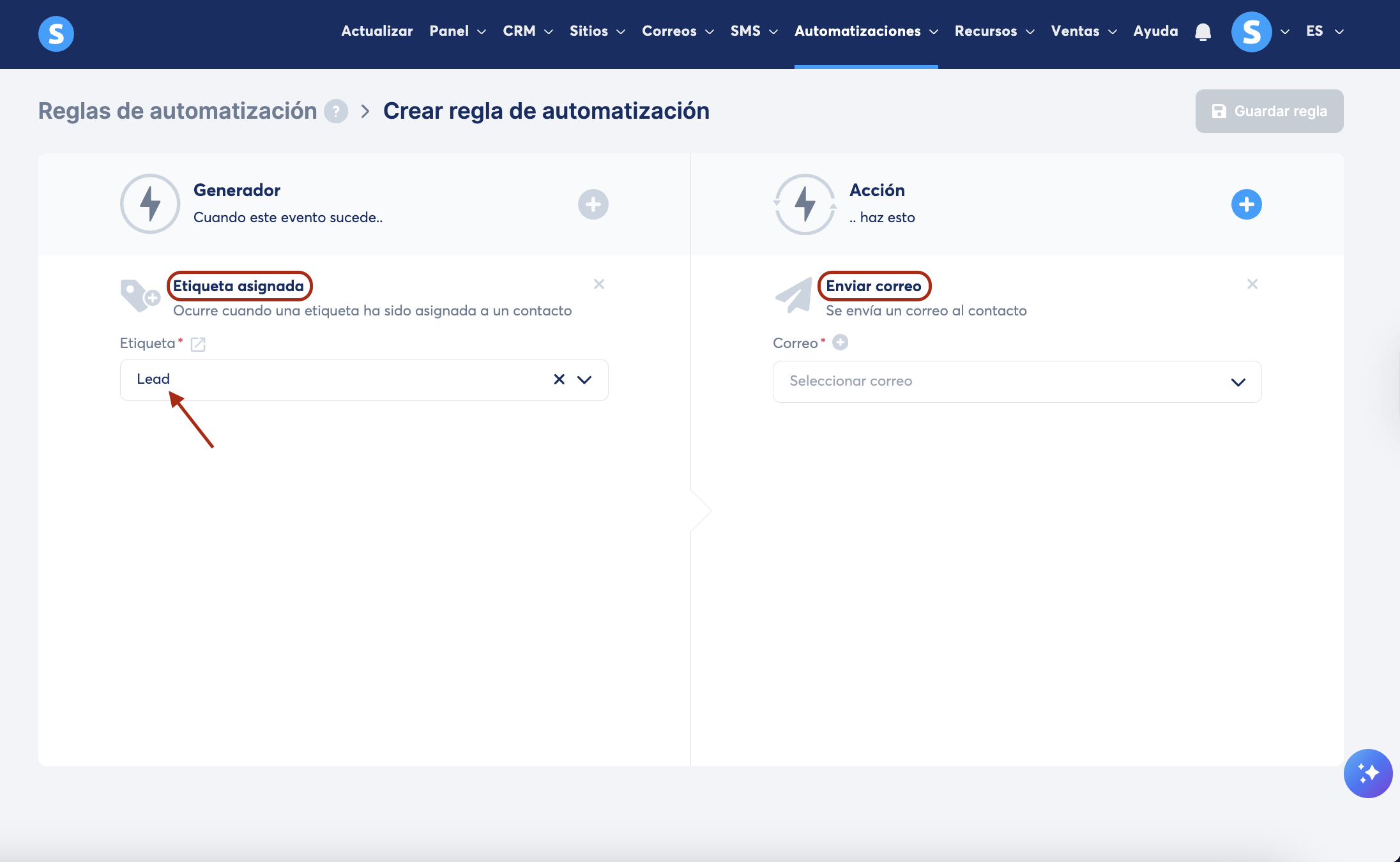Open the profile avatar menu
This screenshot has width=1400, height=862.
(1251, 32)
